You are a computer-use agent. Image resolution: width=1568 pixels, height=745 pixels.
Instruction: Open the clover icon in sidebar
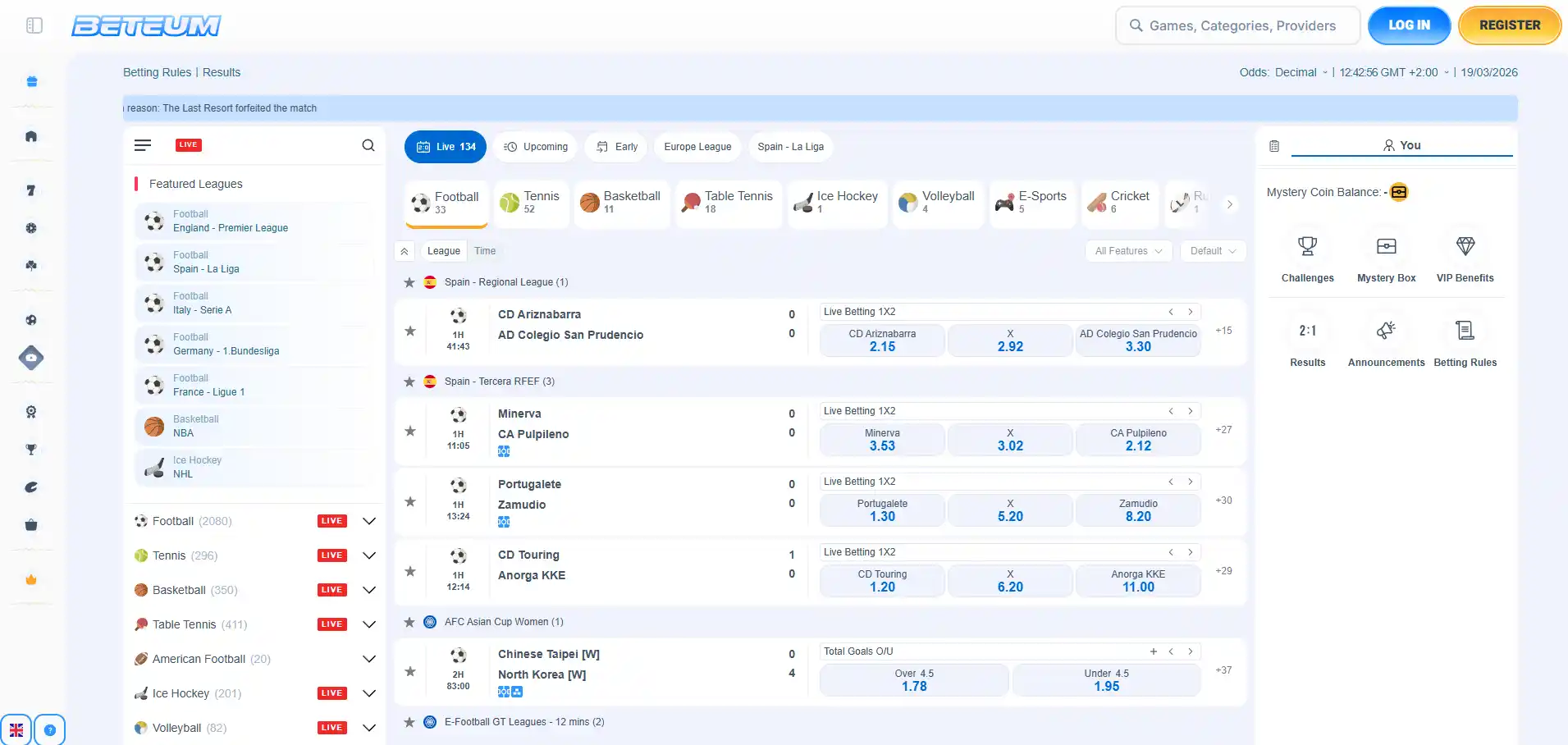(x=31, y=265)
